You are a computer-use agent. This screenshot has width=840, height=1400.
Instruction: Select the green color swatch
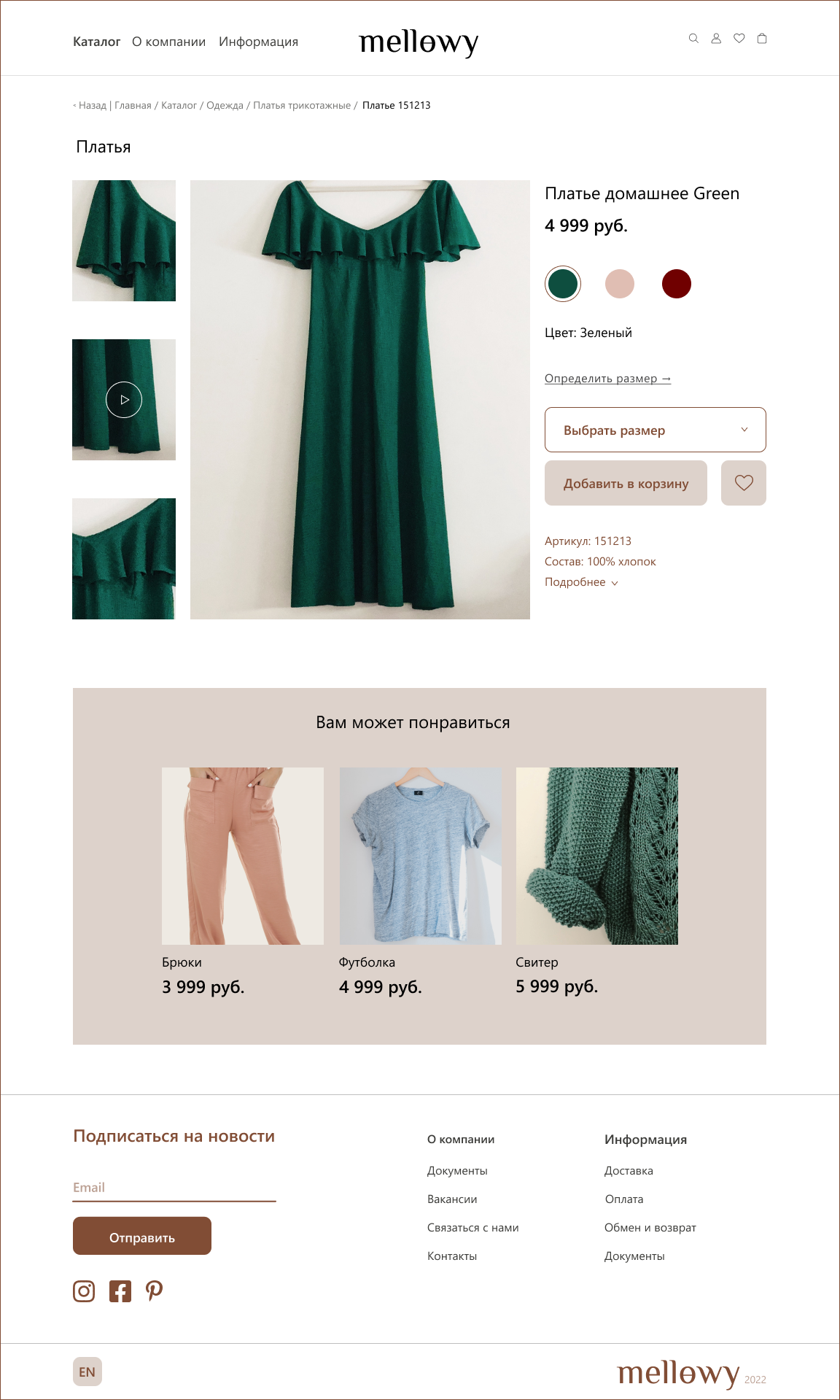pos(563,284)
